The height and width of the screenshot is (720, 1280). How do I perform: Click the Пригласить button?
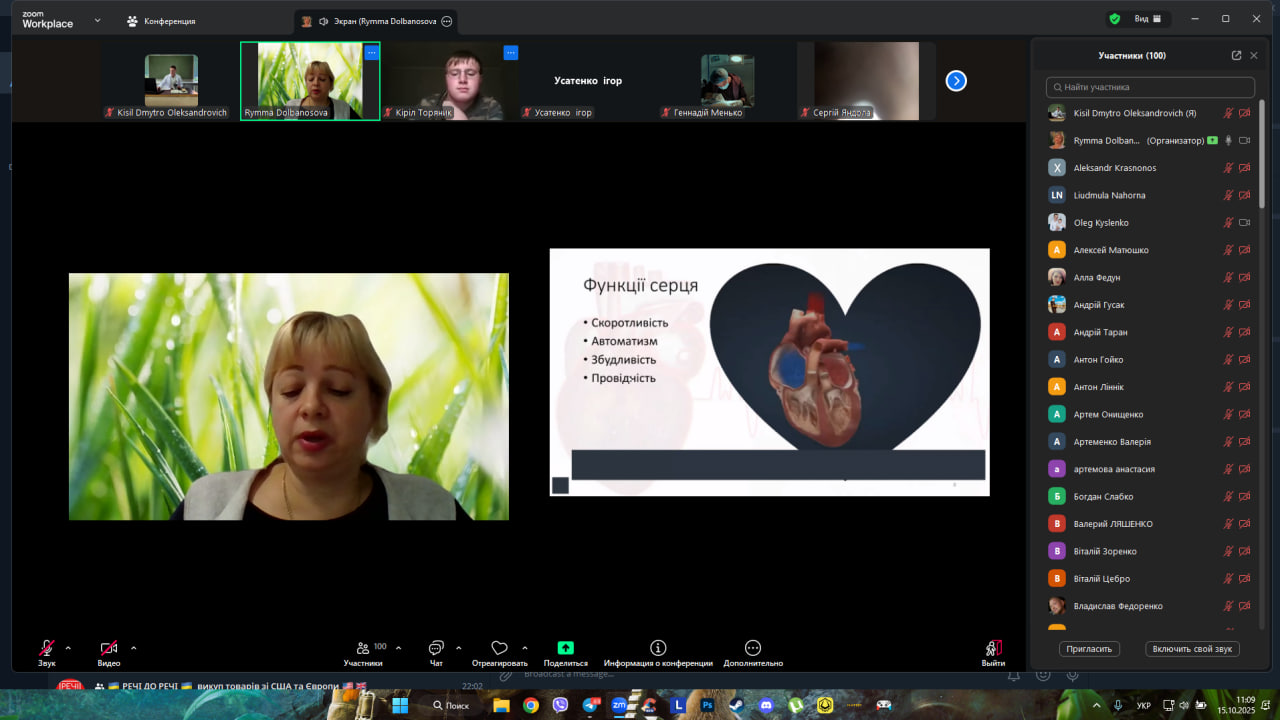coord(1089,649)
